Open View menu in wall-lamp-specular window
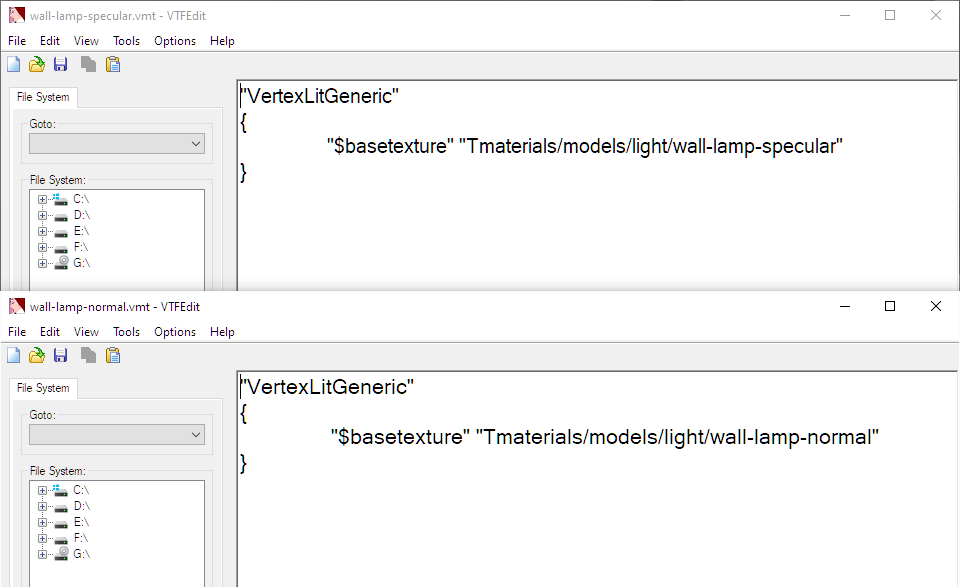Screen dimensions: 960x587 pos(86,41)
